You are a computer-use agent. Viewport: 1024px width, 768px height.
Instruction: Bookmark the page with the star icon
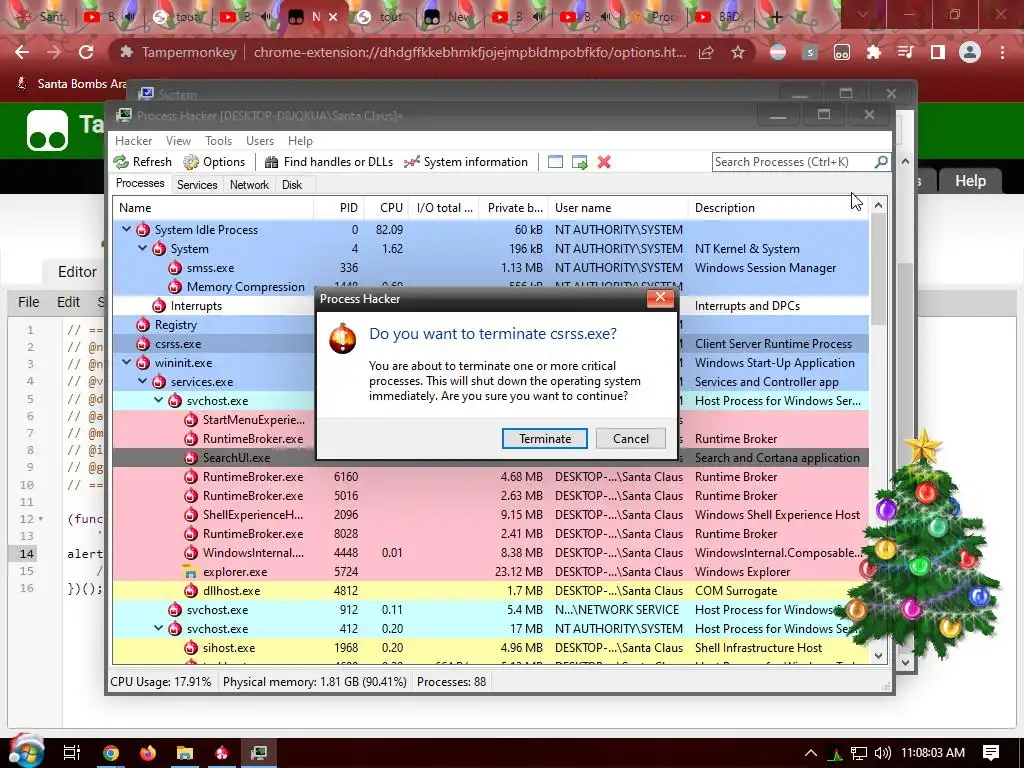point(738,52)
